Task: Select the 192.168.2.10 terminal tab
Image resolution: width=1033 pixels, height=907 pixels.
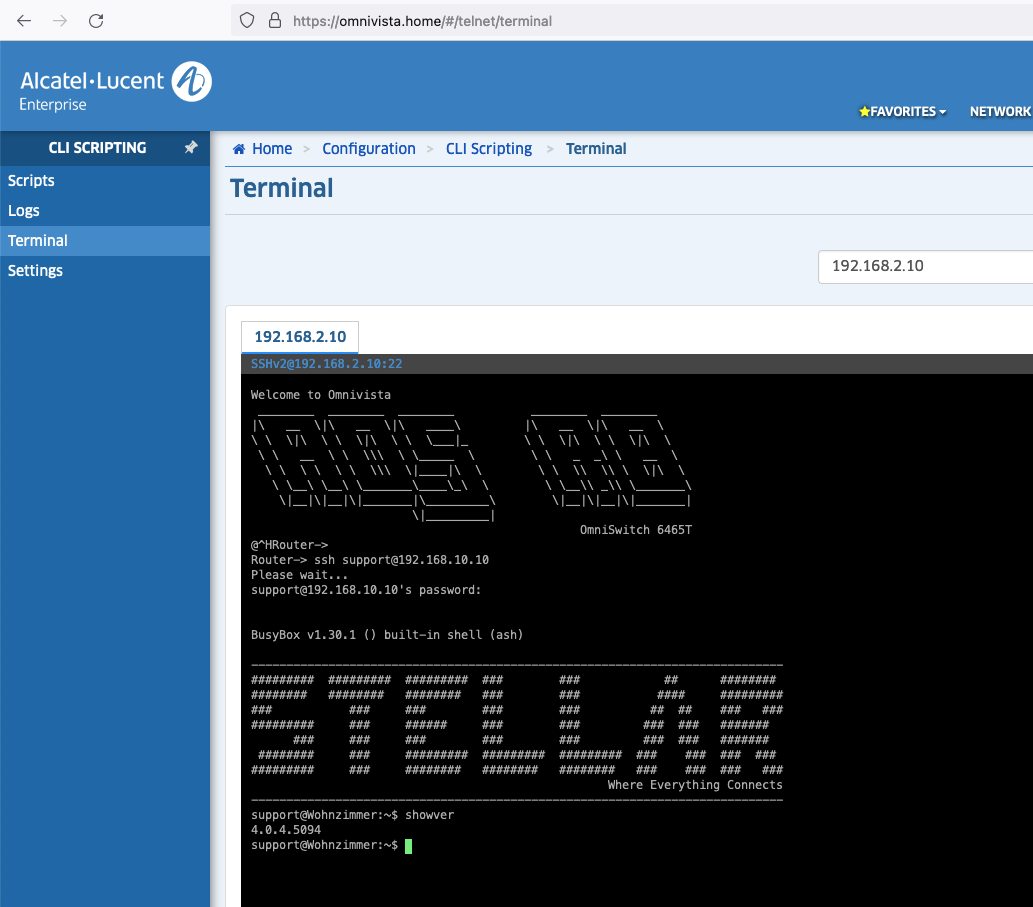Action: point(300,337)
